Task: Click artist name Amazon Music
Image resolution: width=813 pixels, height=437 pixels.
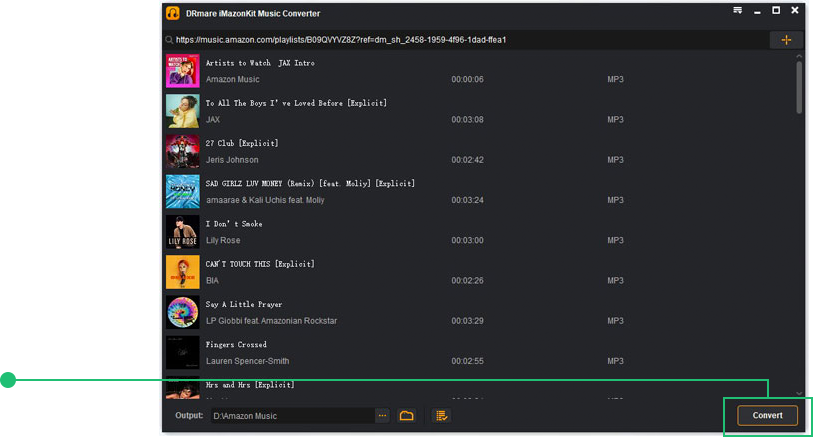Action: click(x=232, y=79)
